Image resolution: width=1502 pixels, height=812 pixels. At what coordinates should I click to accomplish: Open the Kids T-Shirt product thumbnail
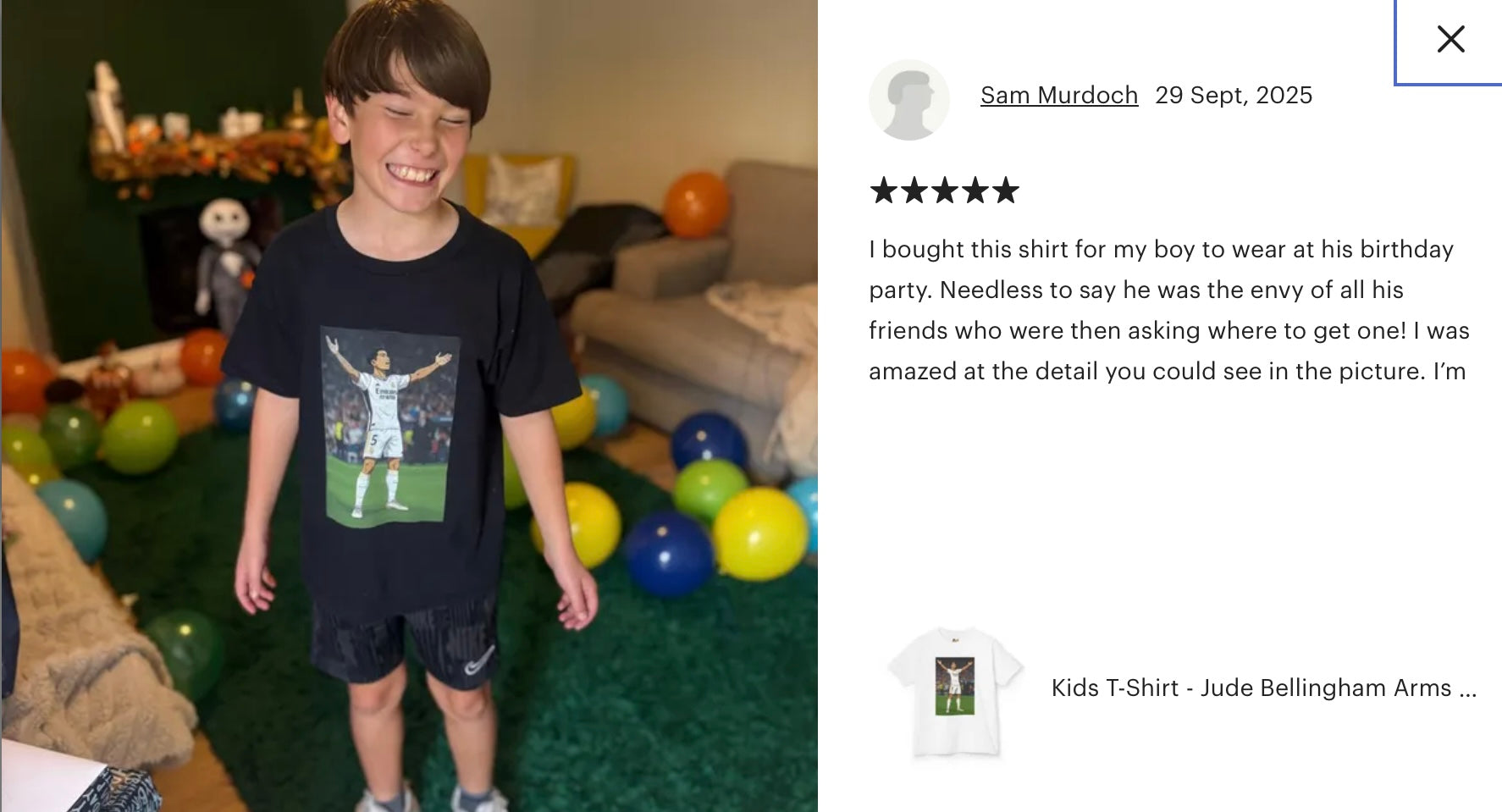pos(954,692)
